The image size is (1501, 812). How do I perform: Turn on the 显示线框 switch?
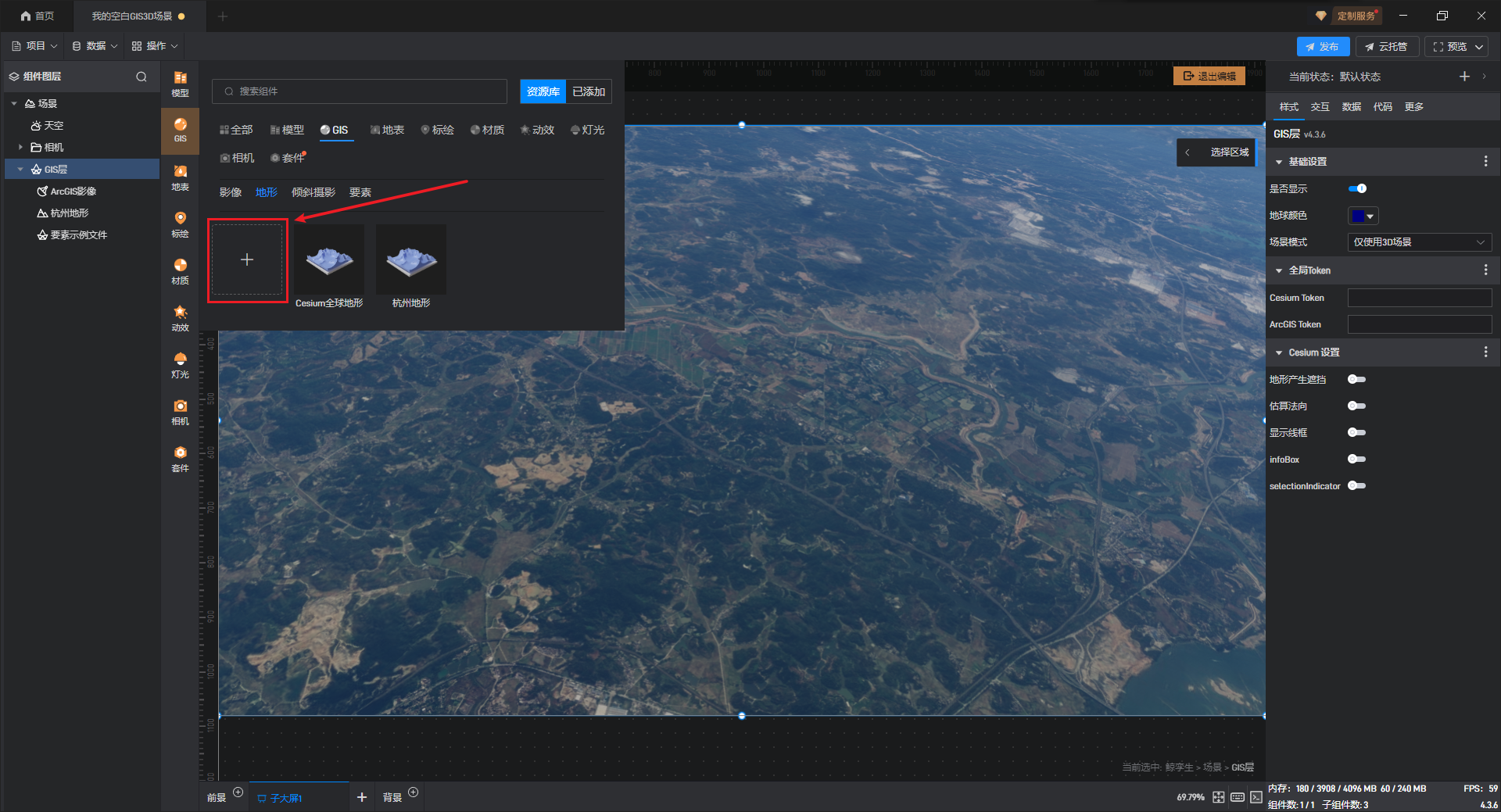click(x=1356, y=432)
